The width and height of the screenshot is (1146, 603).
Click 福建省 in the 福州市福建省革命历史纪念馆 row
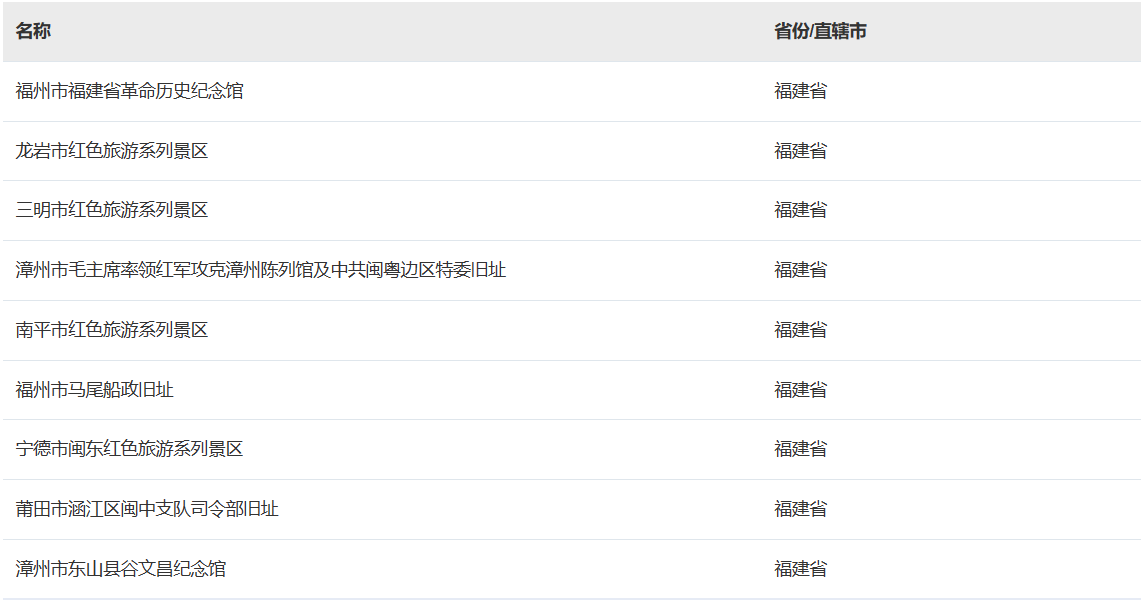pyautogui.click(x=800, y=91)
